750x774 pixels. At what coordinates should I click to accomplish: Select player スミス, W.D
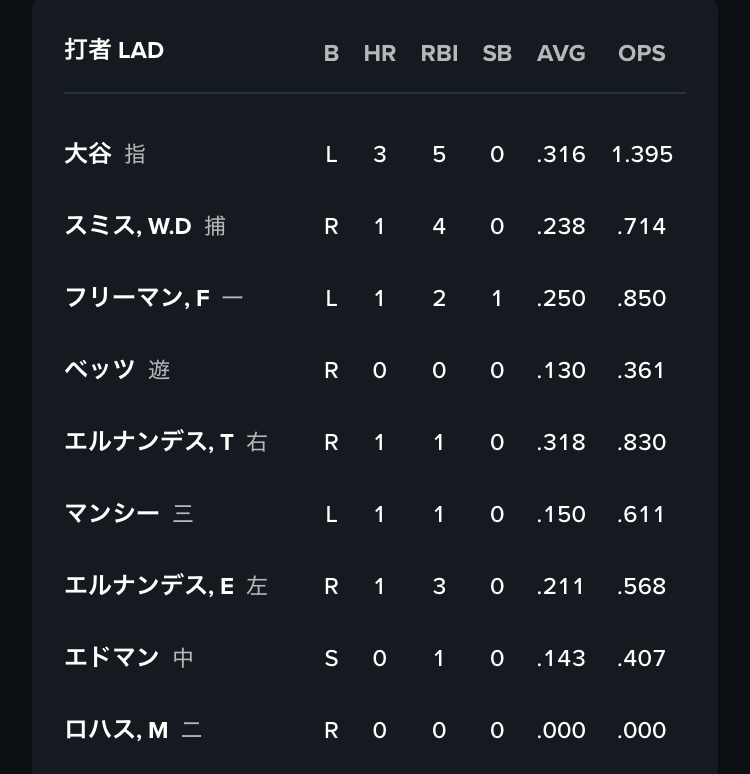[128, 226]
